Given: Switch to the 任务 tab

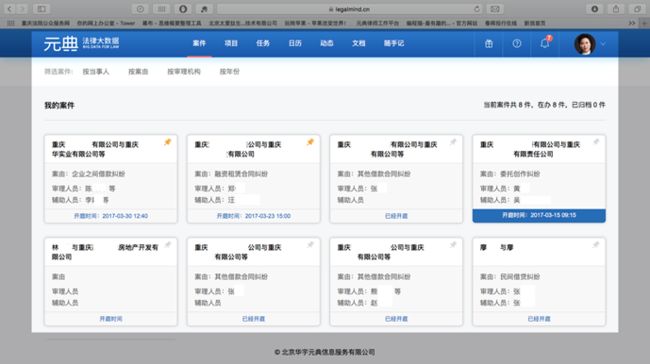Looking at the screenshot, I should (x=263, y=43).
